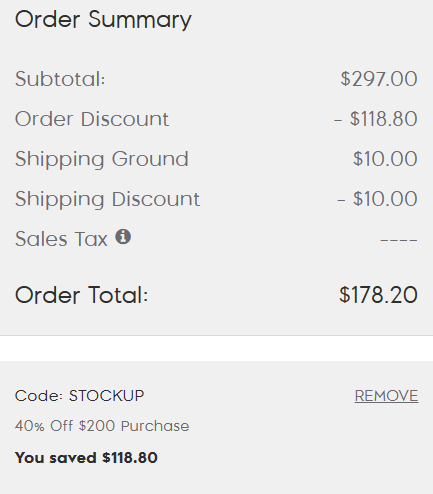Click the Shipping Discount amount value
Image resolution: width=433 pixels, height=494 pixels.
tap(377, 199)
